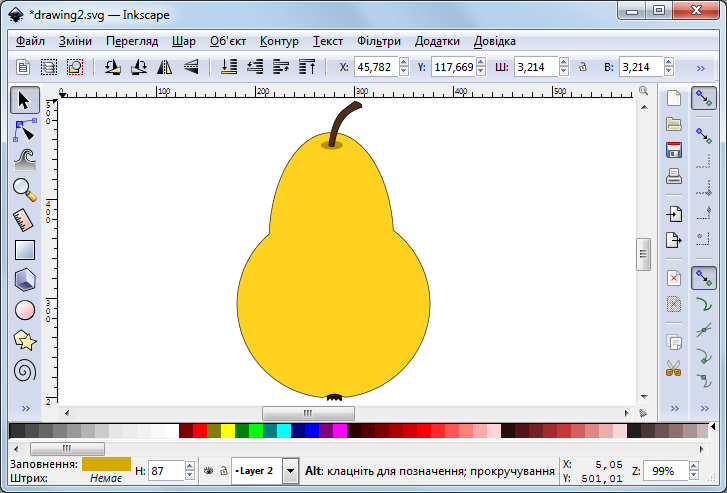The image size is (727, 493).
Task: Select the Node editing tool
Action: (x=25, y=129)
